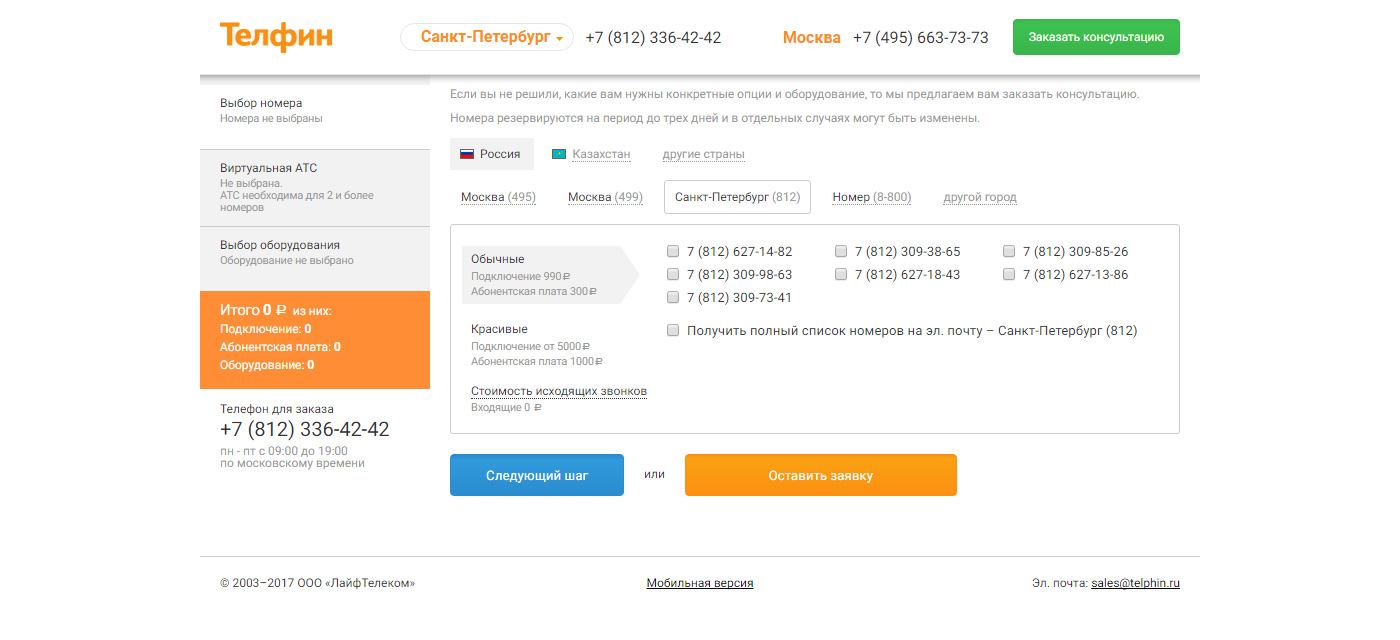Select the Обычные numbers category

(550, 274)
